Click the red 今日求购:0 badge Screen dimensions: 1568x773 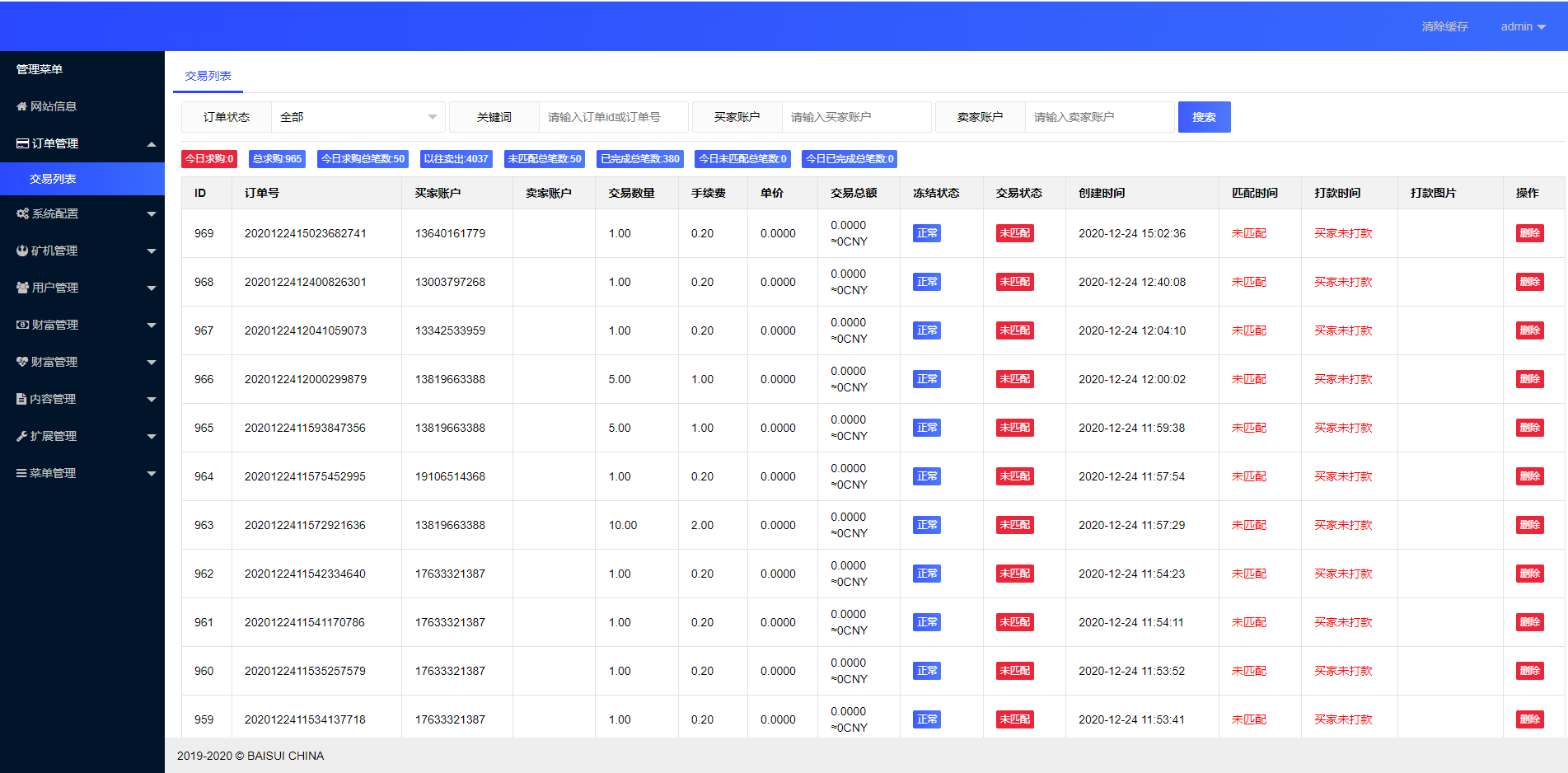pos(209,159)
